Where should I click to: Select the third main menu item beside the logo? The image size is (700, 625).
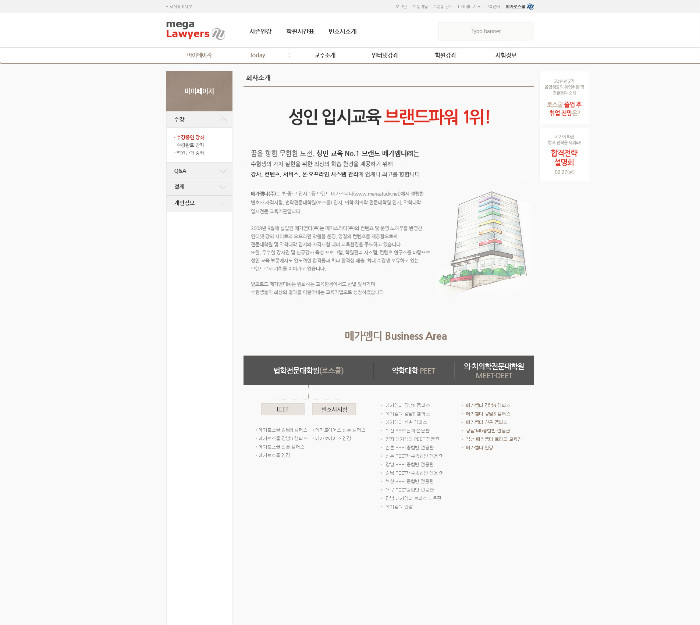(342, 31)
